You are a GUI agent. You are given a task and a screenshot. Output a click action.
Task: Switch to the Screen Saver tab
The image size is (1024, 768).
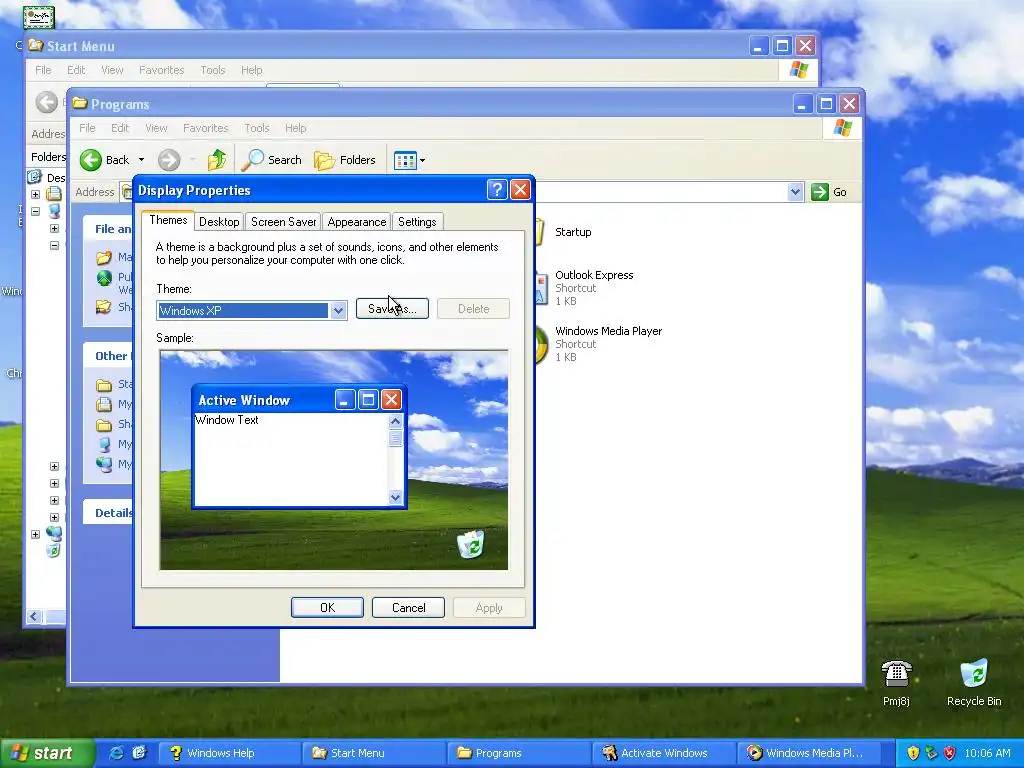pos(283,222)
